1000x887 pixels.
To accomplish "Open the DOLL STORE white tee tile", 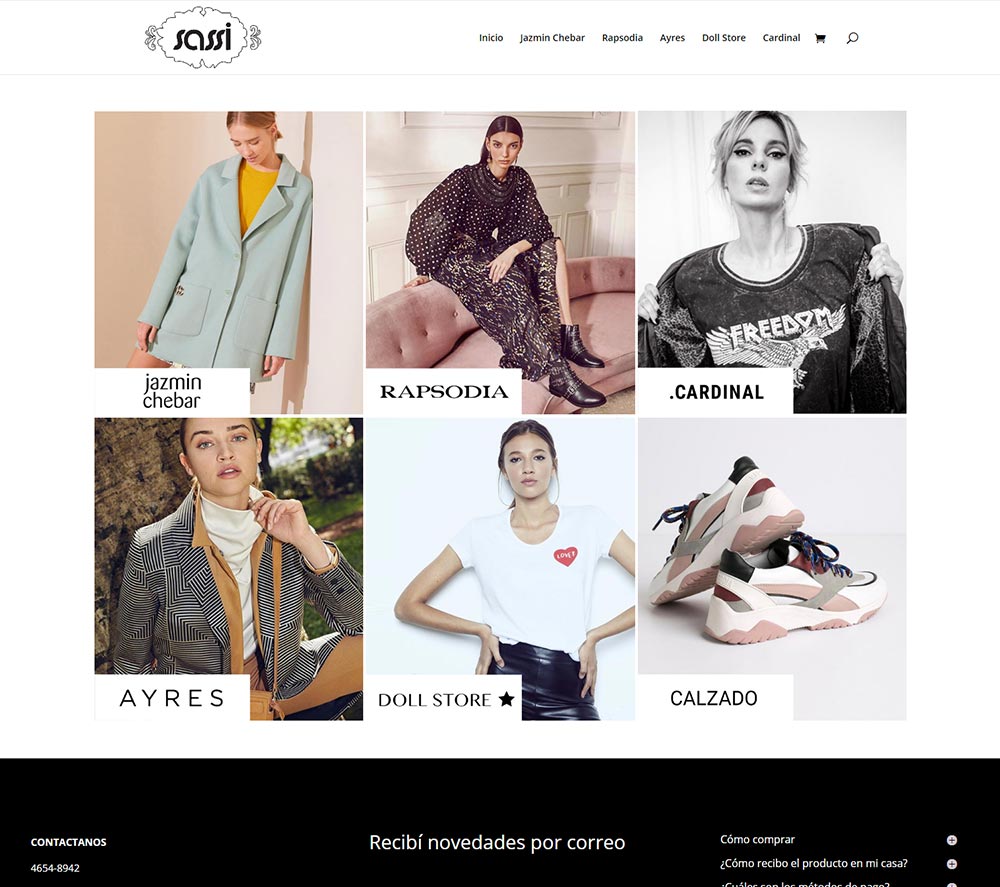I will (x=500, y=569).
